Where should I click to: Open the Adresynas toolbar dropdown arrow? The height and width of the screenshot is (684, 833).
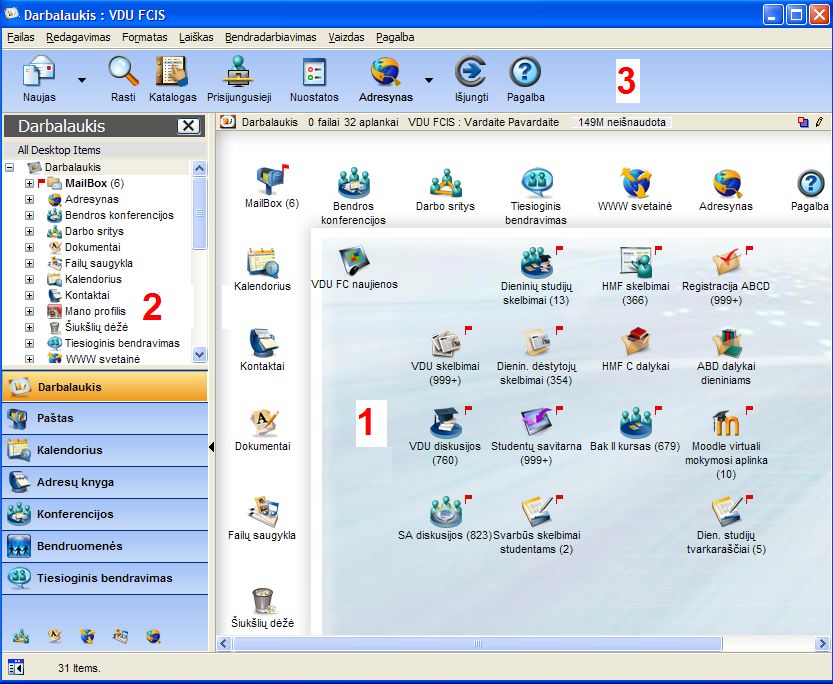pyautogui.click(x=428, y=79)
